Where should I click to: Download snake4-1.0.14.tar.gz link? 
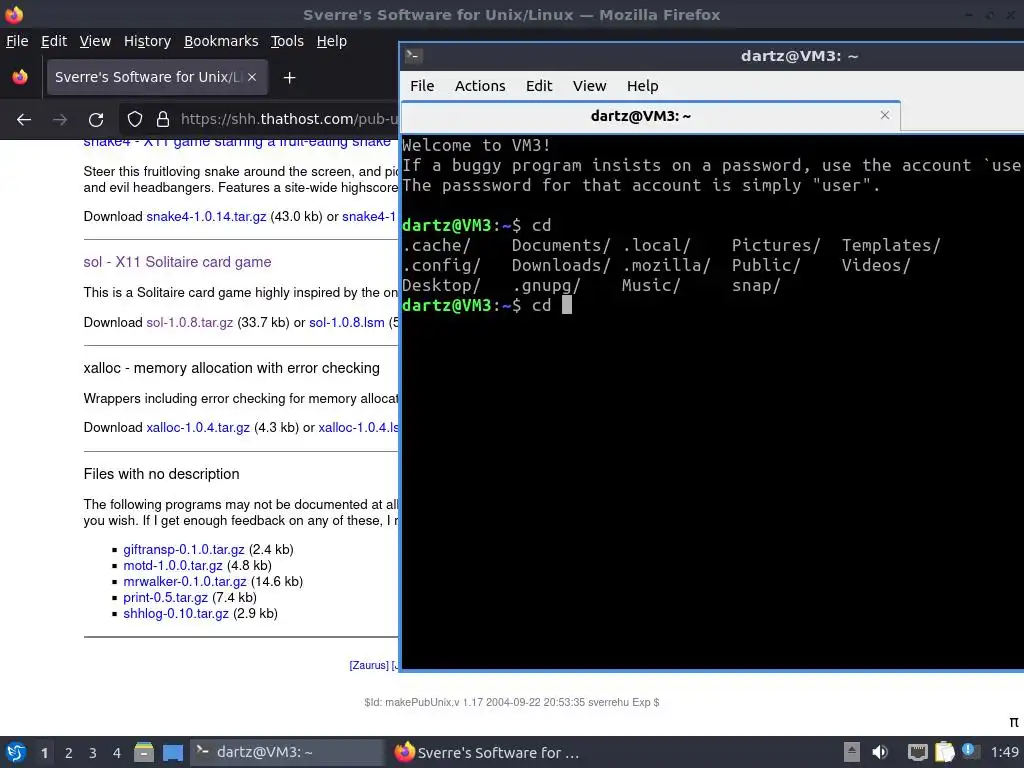tap(206, 217)
